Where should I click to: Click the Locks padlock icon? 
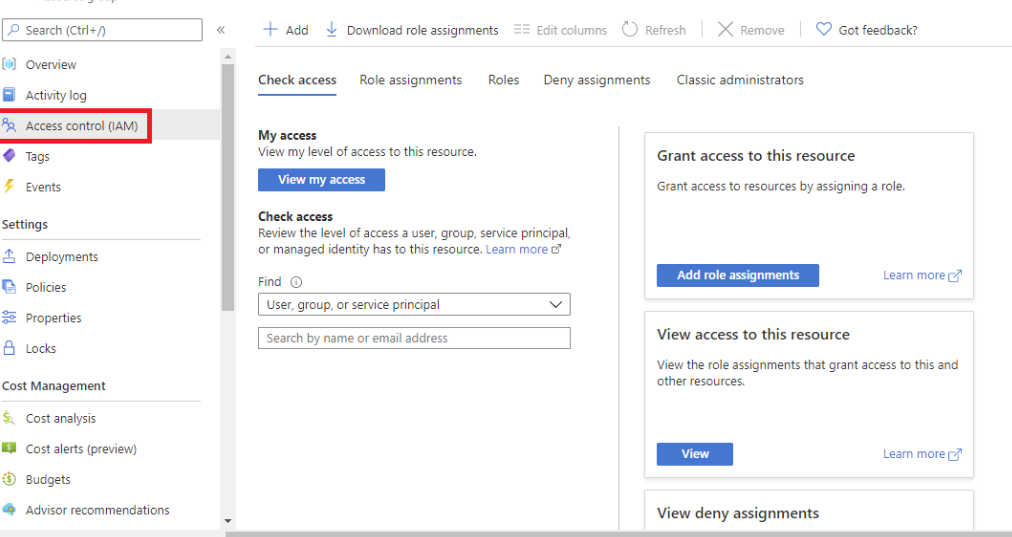click(x=9, y=348)
